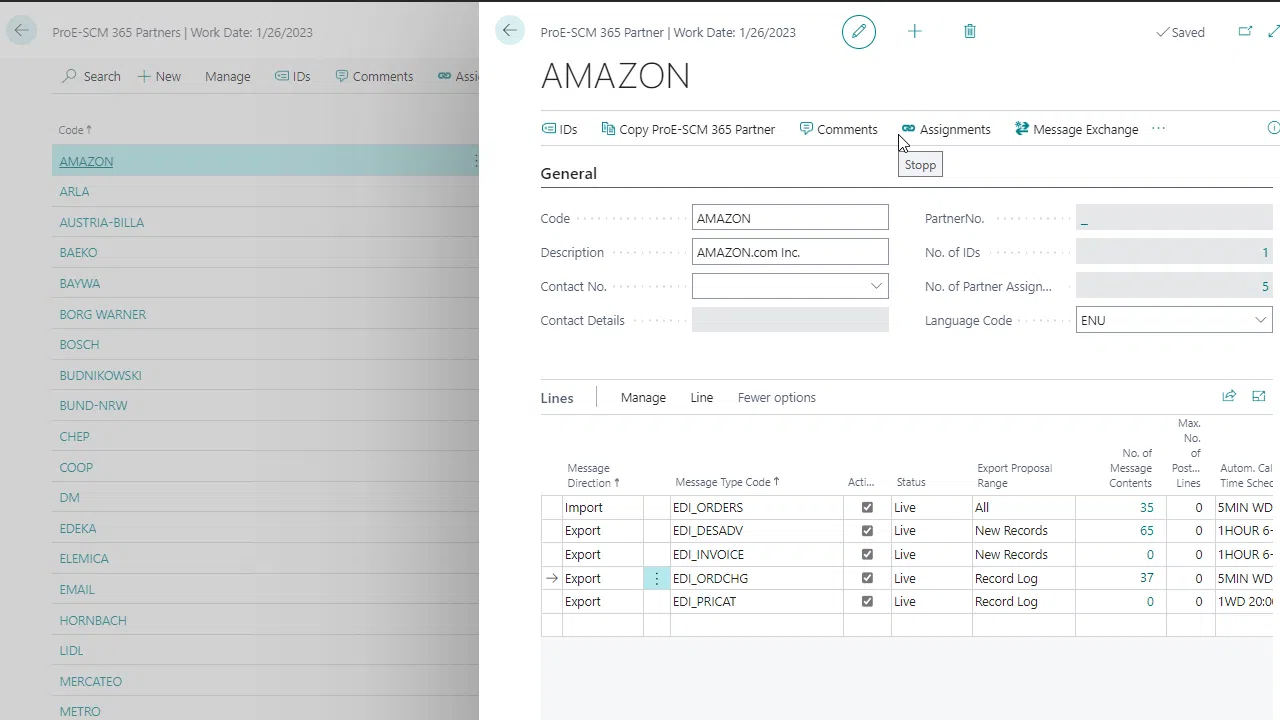Click Record Log cell for EDI_PRICAT

point(1024,602)
